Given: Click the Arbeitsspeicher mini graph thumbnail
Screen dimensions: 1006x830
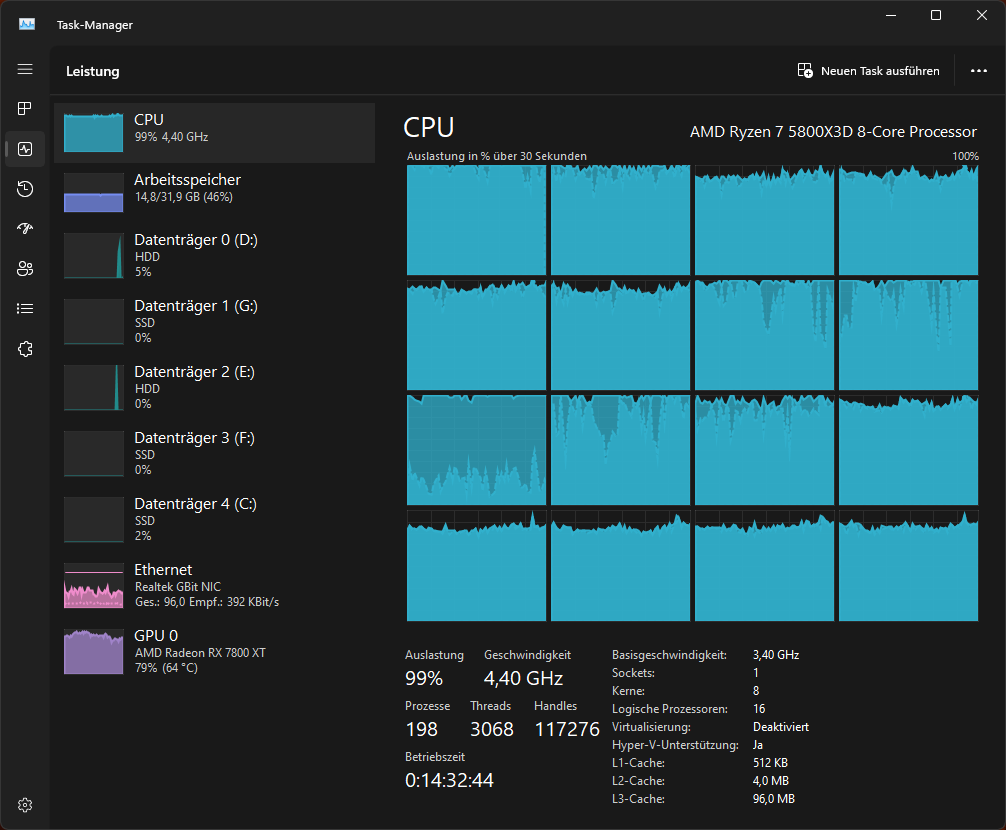Looking at the screenshot, I should pos(94,192).
